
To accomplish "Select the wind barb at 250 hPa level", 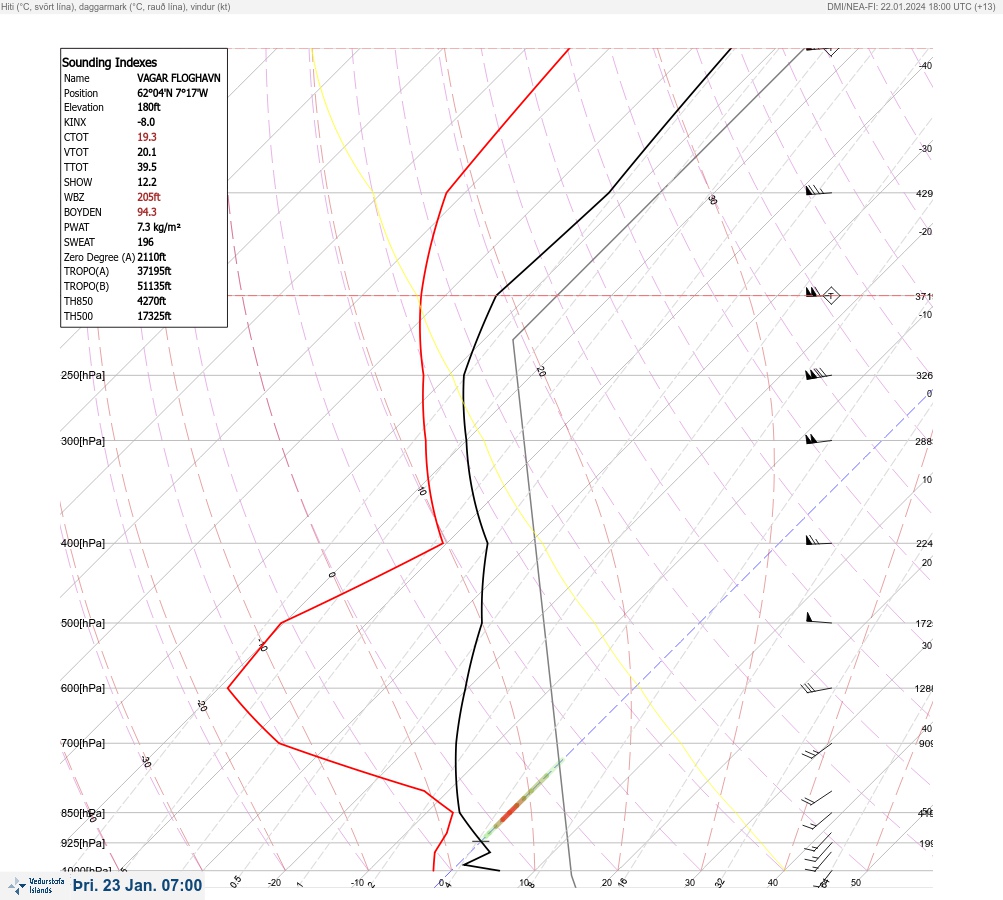I will pyautogui.click(x=818, y=374).
